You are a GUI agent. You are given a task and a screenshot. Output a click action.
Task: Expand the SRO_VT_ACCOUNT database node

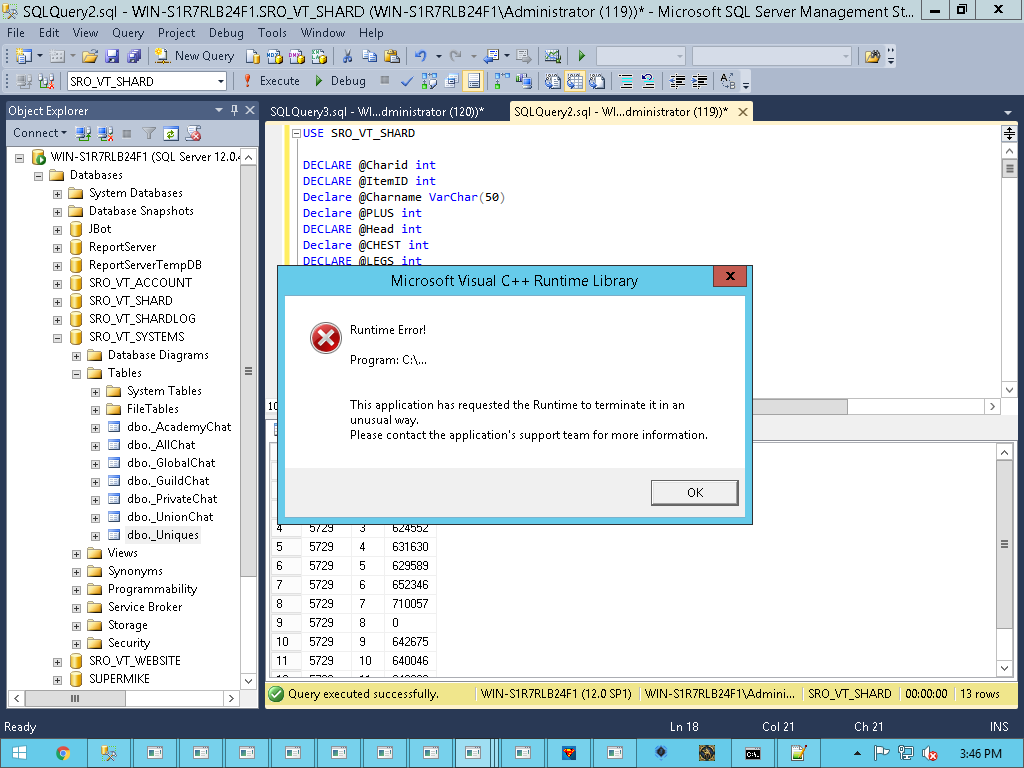click(x=57, y=284)
